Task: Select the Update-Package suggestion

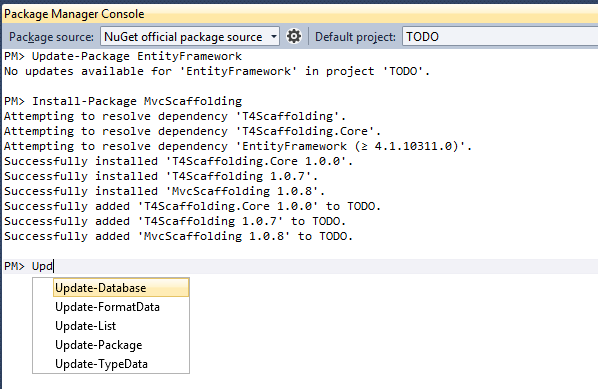Action: [x=98, y=345]
